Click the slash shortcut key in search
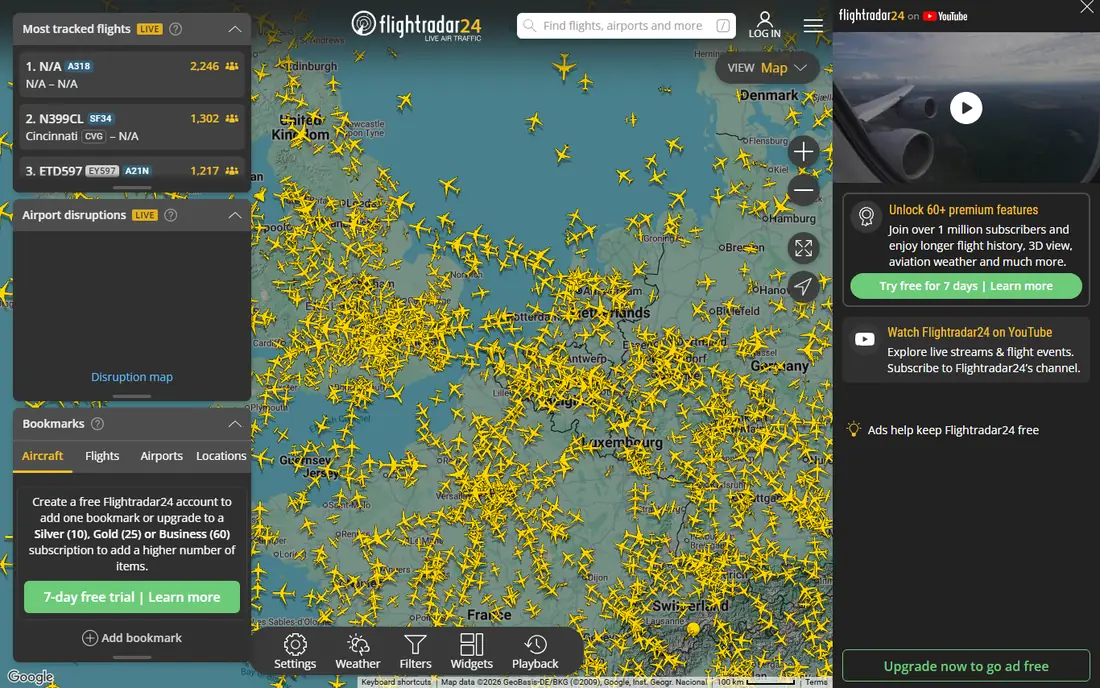The width and height of the screenshot is (1100, 688). [x=723, y=26]
